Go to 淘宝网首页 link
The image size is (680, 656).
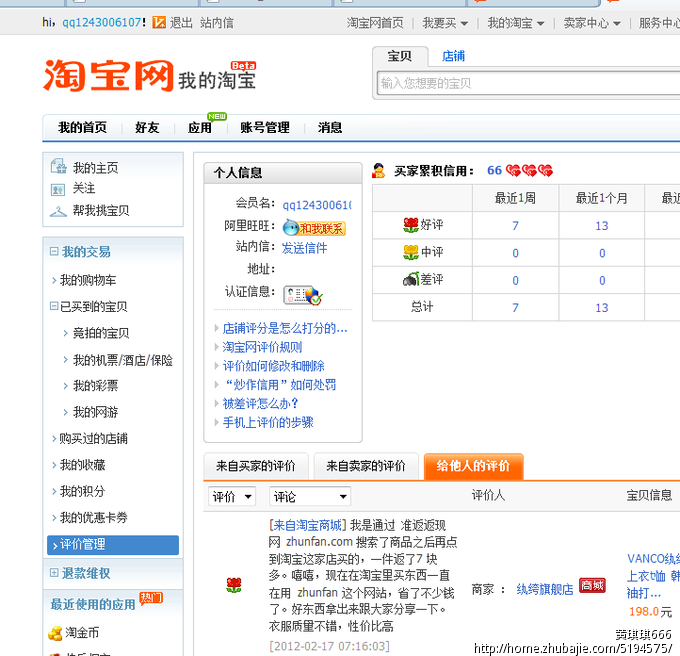point(375,23)
